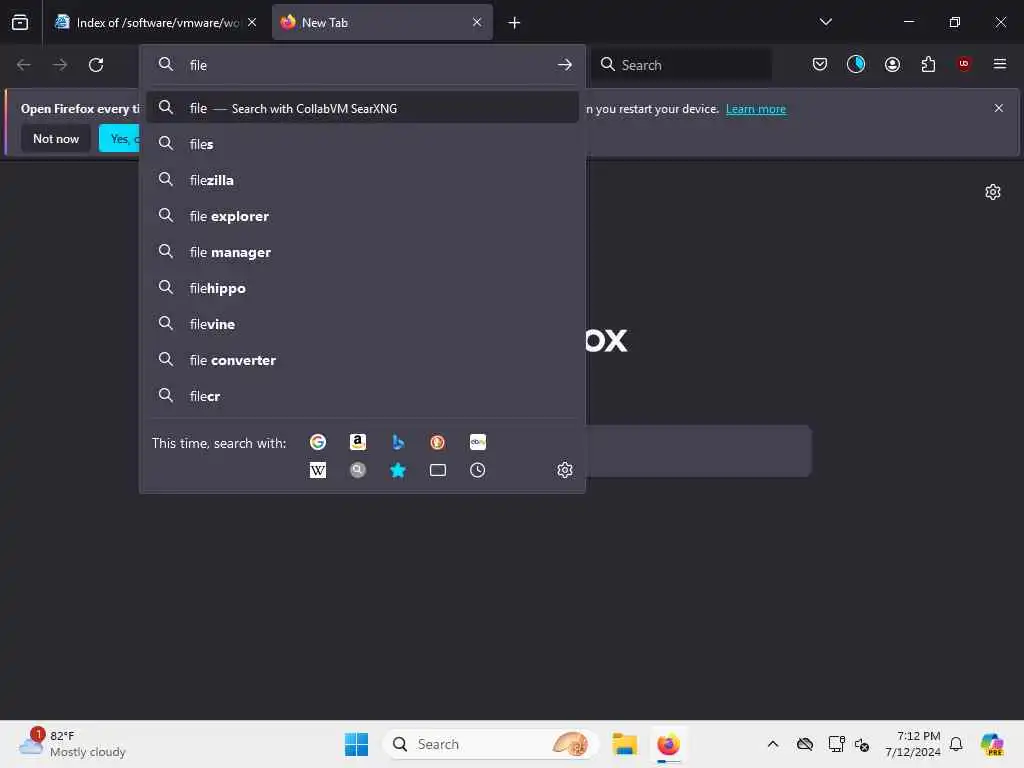Search with Google one-off engine icon
The height and width of the screenshot is (768, 1024).
pos(317,442)
